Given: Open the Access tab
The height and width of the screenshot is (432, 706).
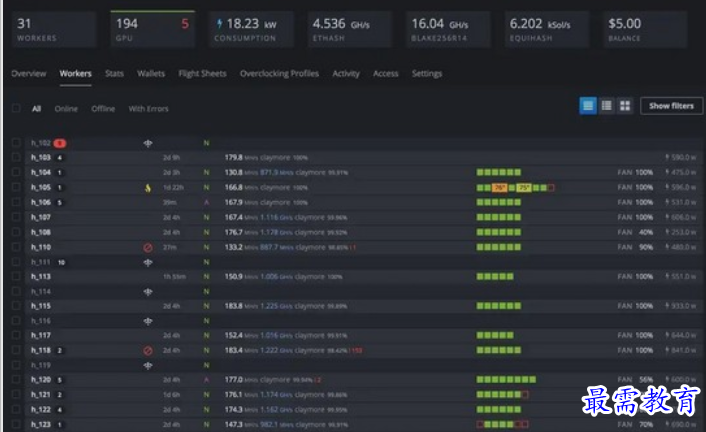Looking at the screenshot, I should point(385,73).
